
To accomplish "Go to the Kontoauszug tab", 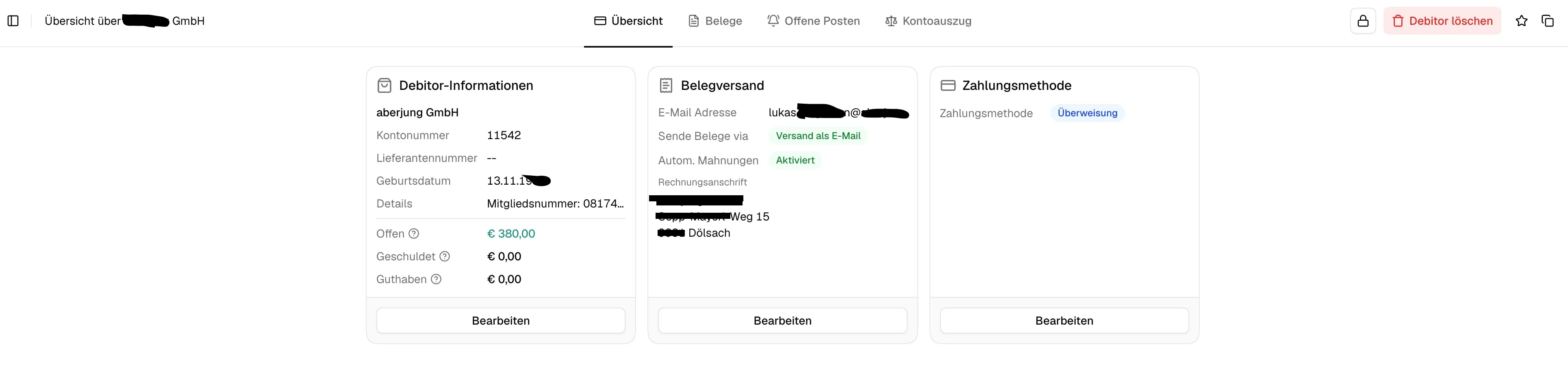I will (x=928, y=21).
